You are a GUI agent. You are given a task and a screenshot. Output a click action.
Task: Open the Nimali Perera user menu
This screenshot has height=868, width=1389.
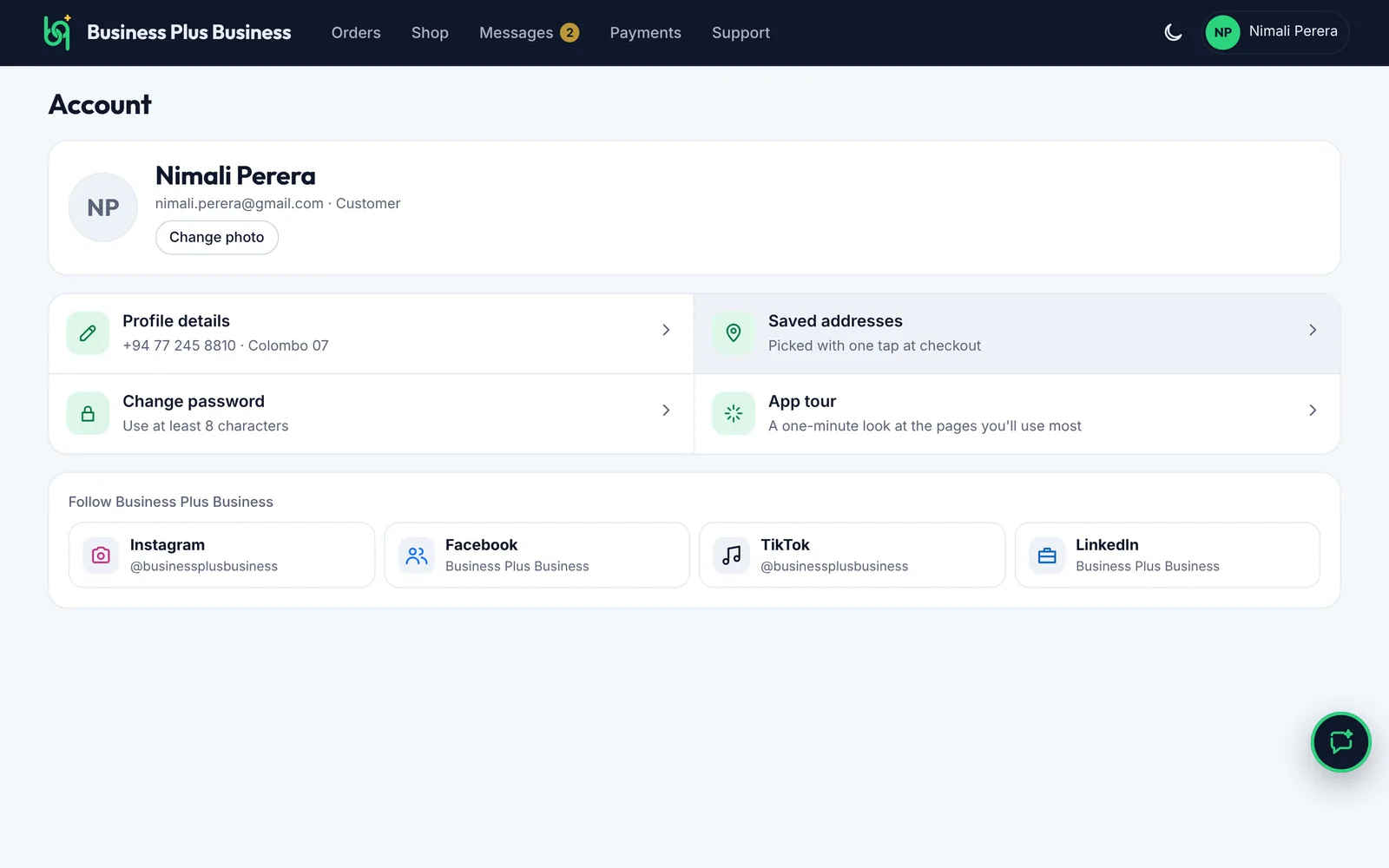pos(1275,33)
